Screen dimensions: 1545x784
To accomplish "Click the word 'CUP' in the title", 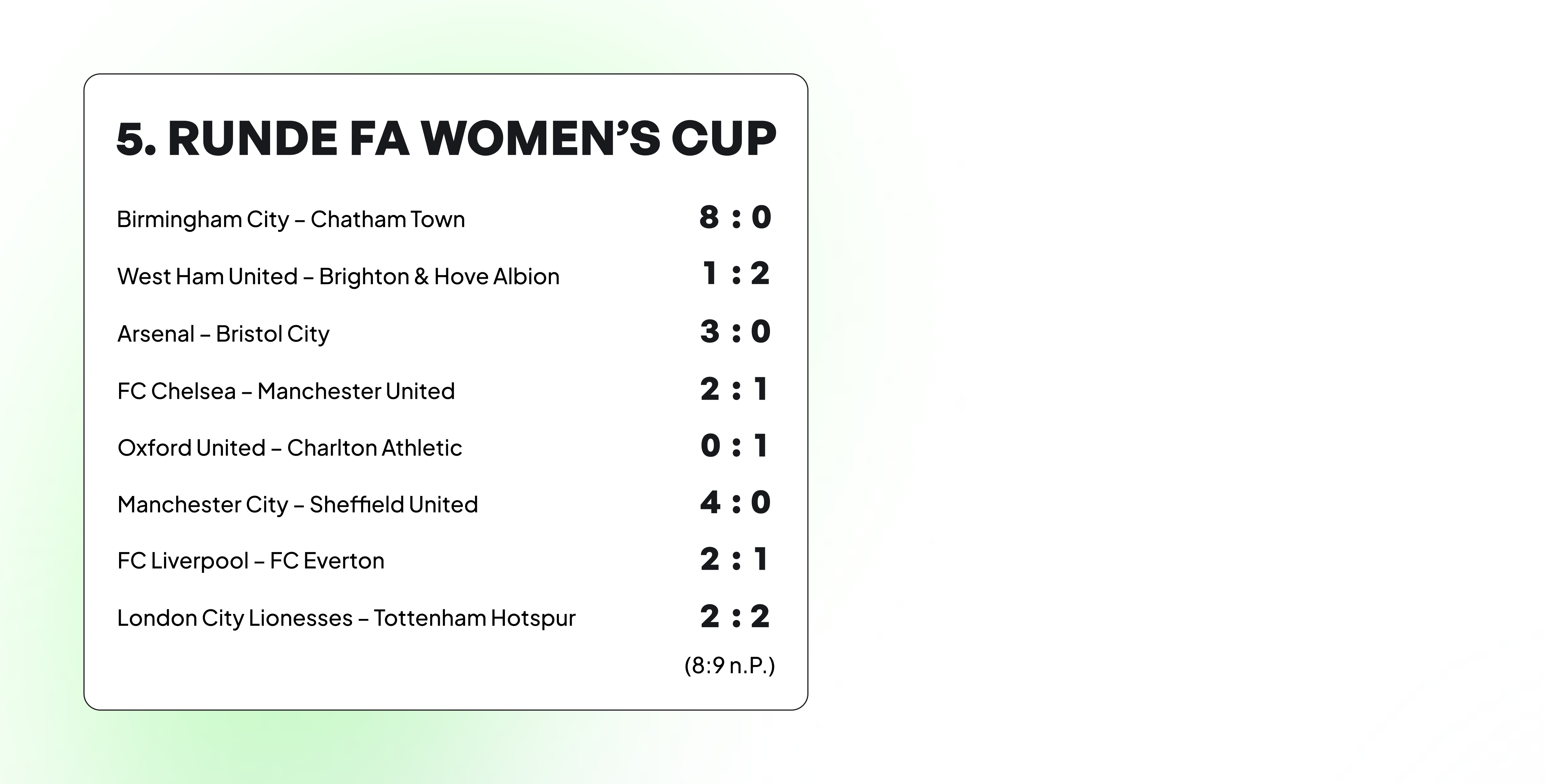I will (x=724, y=138).
